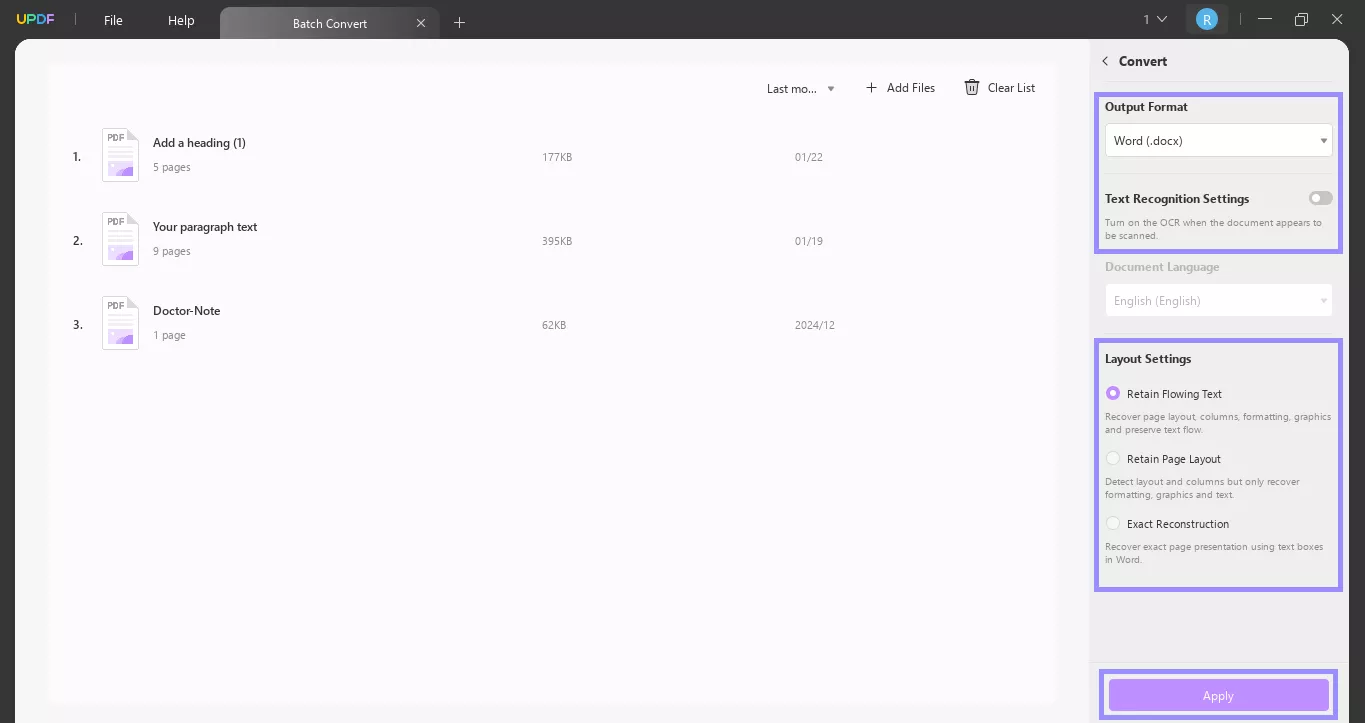
Task: Open the Help menu
Action: click(181, 19)
